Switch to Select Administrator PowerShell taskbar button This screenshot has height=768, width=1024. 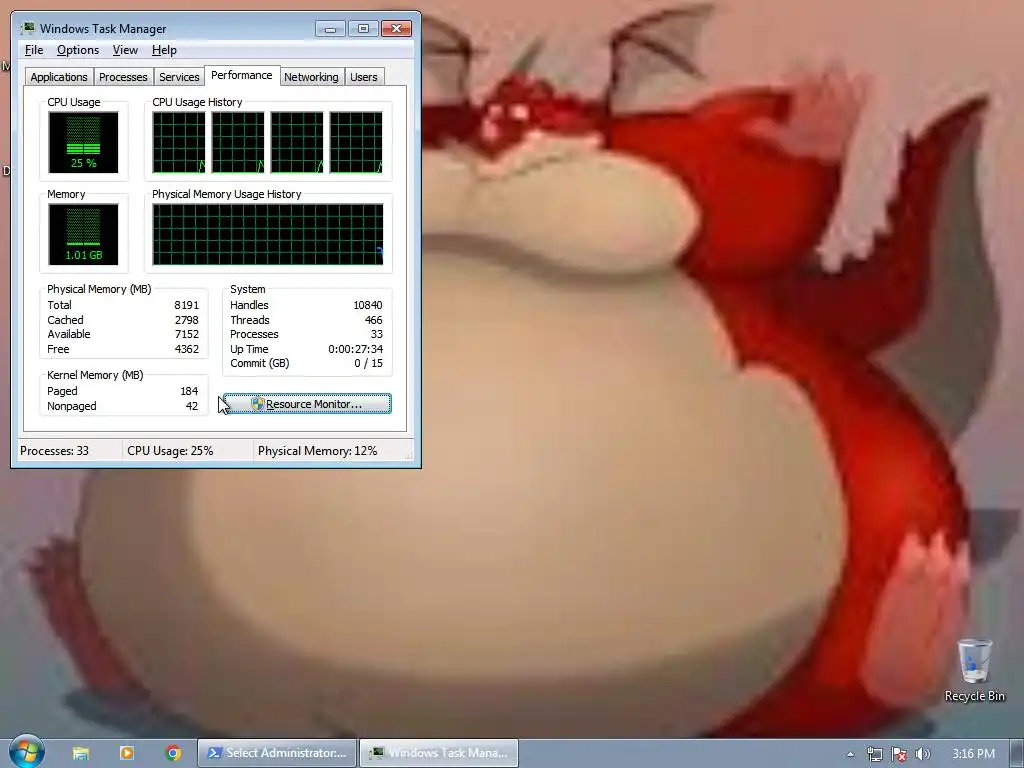tap(277, 753)
